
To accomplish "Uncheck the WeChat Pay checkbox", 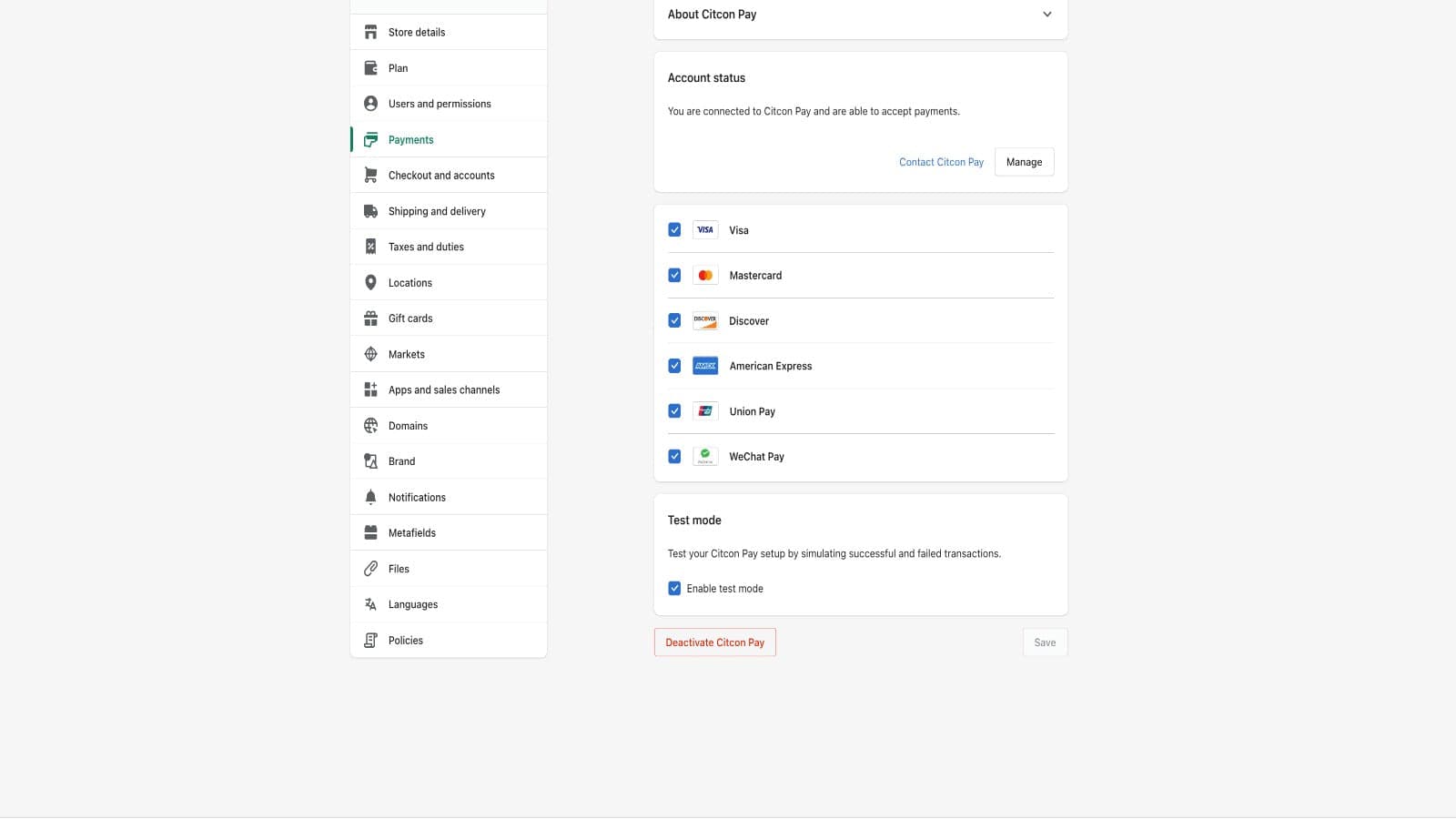I will 674,456.
